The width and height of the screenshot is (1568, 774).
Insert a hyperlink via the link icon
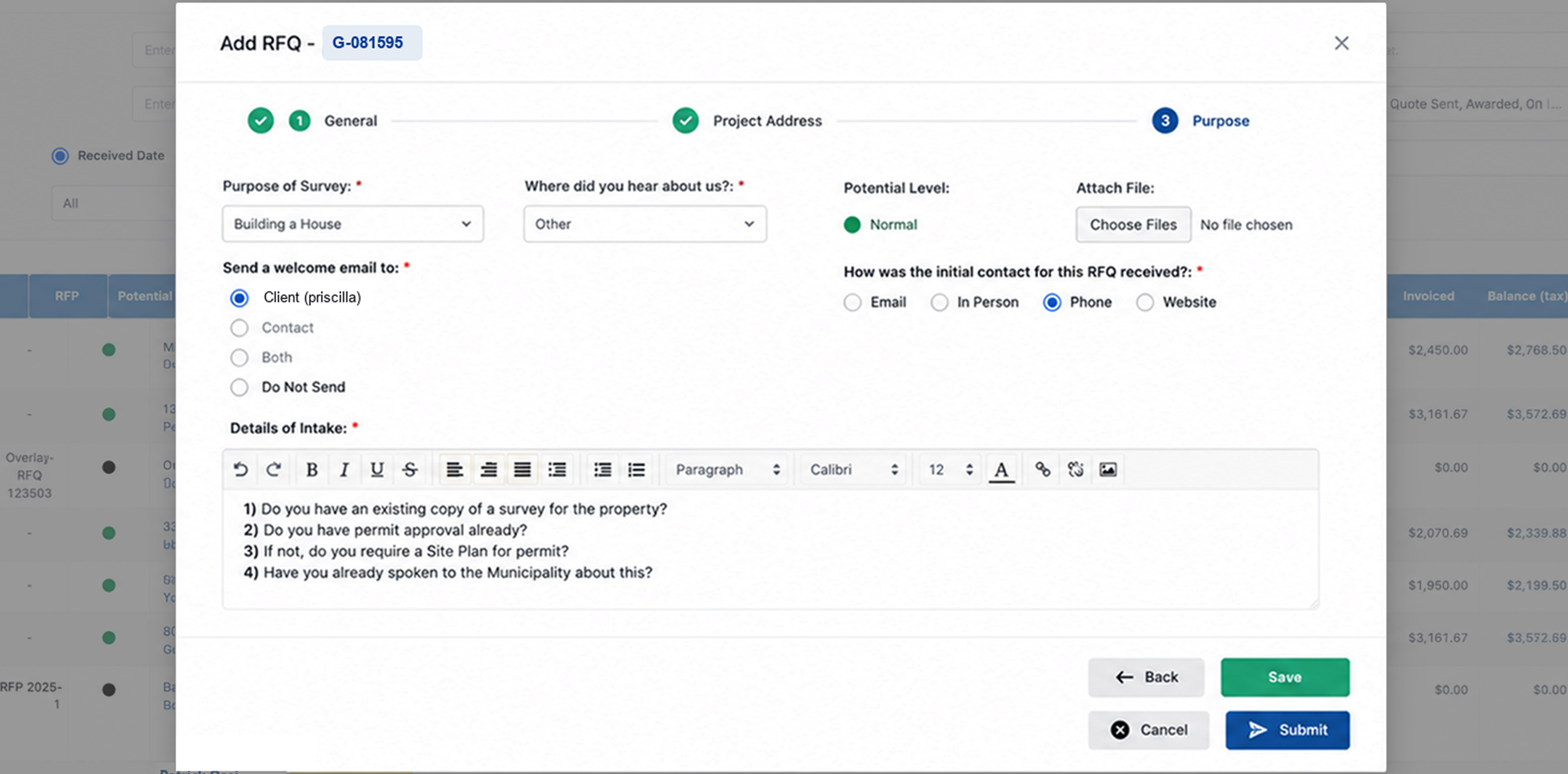pyautogui.click(x=1042, y=469)
